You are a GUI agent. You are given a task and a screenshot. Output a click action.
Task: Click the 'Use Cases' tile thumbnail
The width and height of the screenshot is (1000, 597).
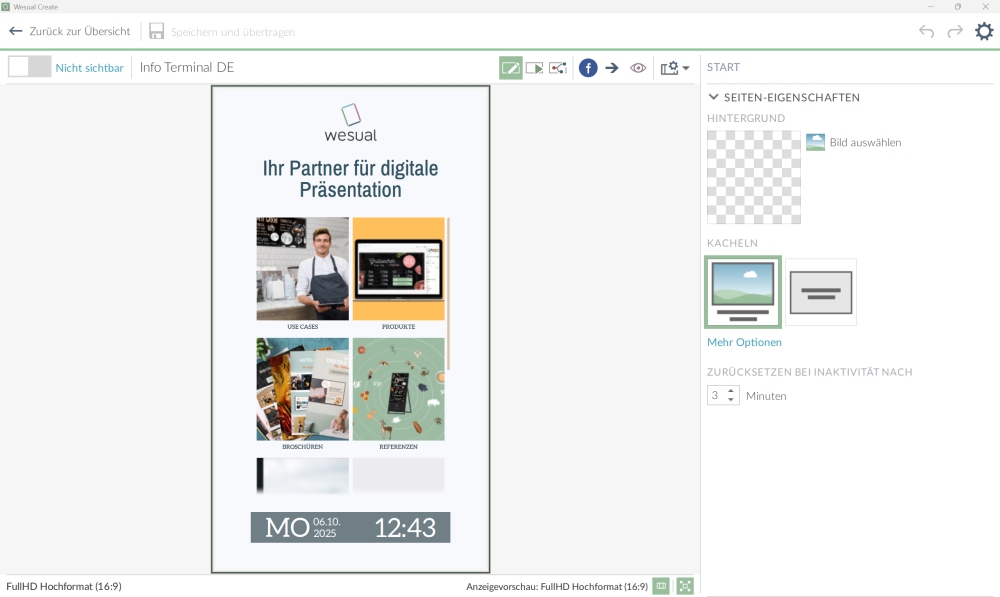pos(302,269)
